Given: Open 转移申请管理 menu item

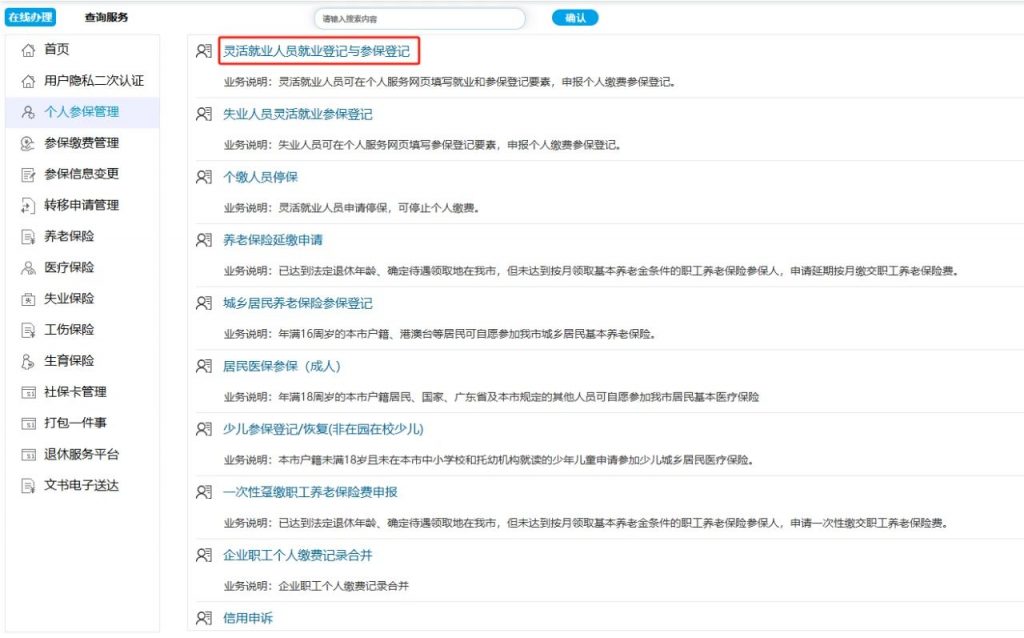Looking at the screenshot, I should [82, 206].
